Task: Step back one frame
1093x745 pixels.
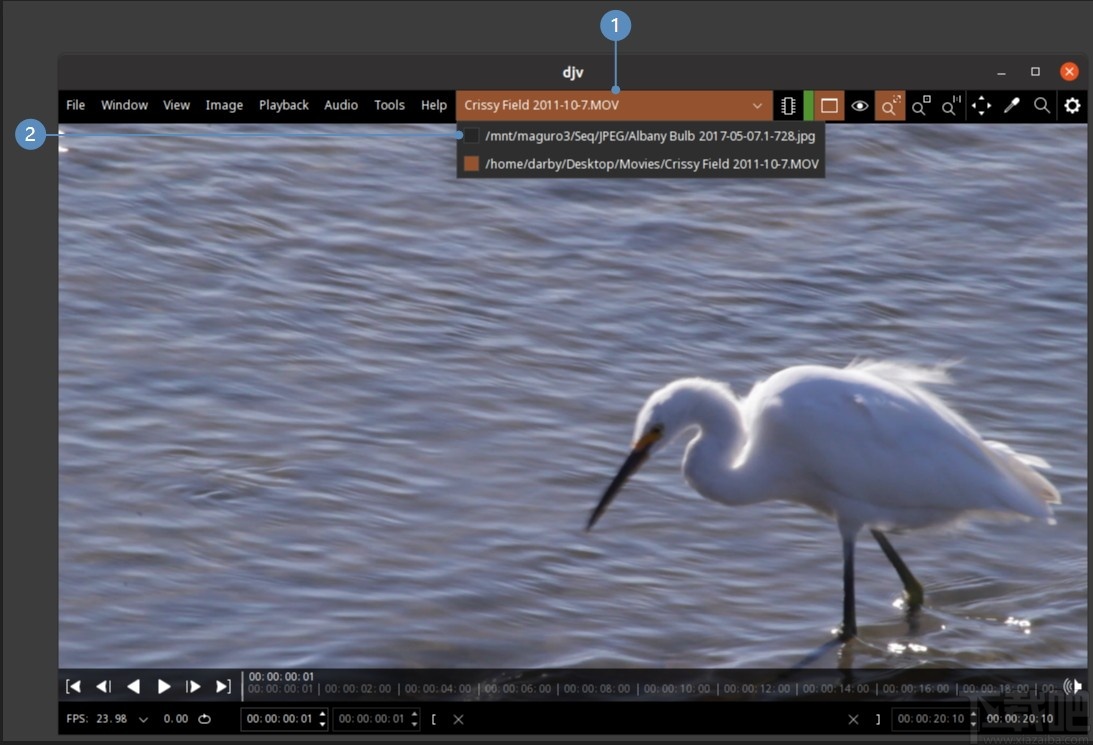Action: (103, 686)
